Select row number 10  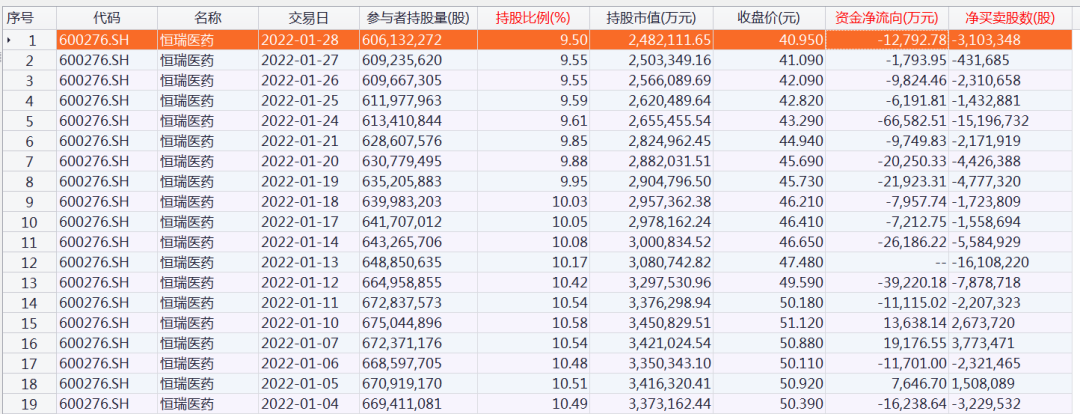click(x=27, y=222)
